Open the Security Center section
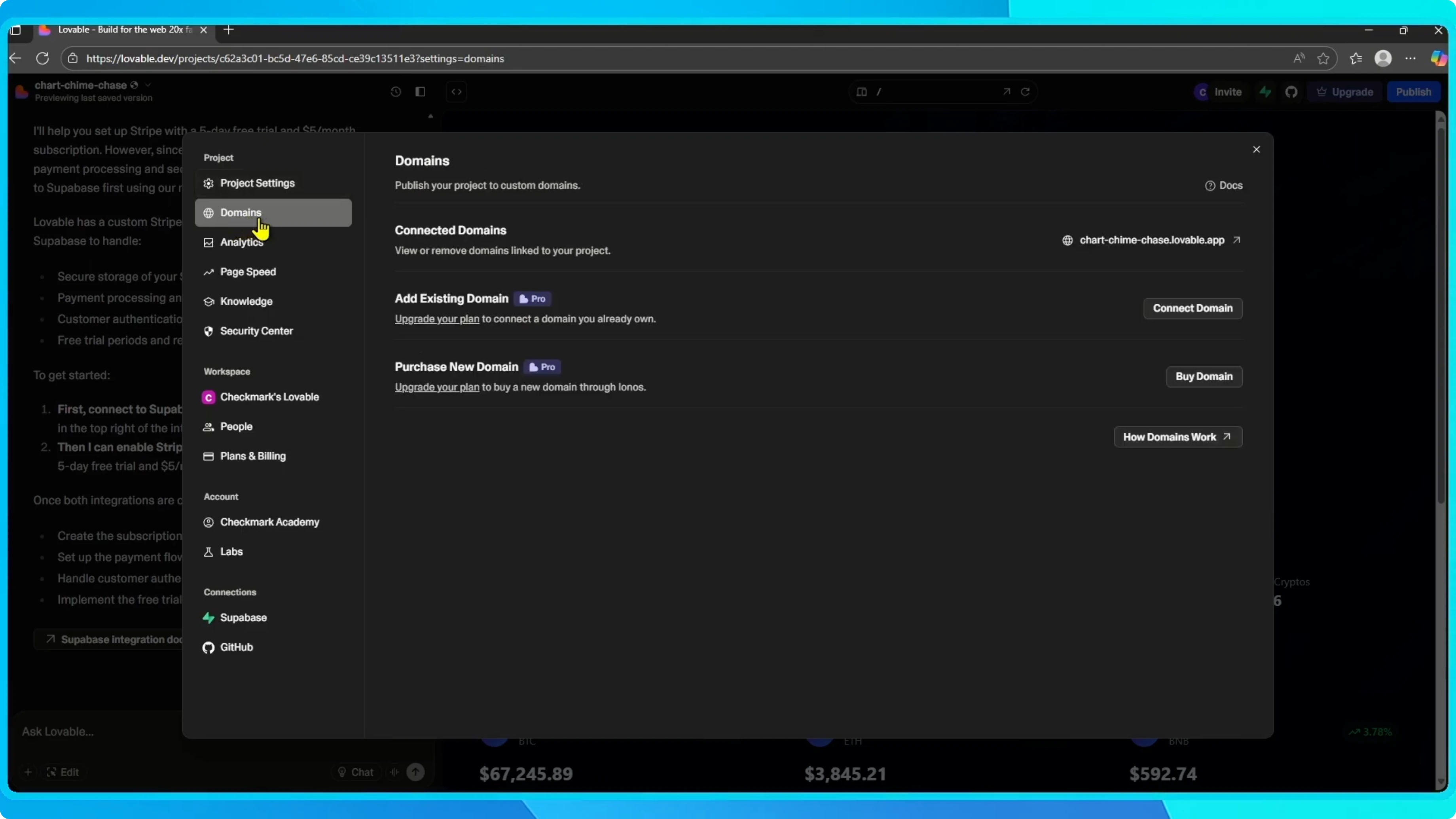 (x=273, y=331)
